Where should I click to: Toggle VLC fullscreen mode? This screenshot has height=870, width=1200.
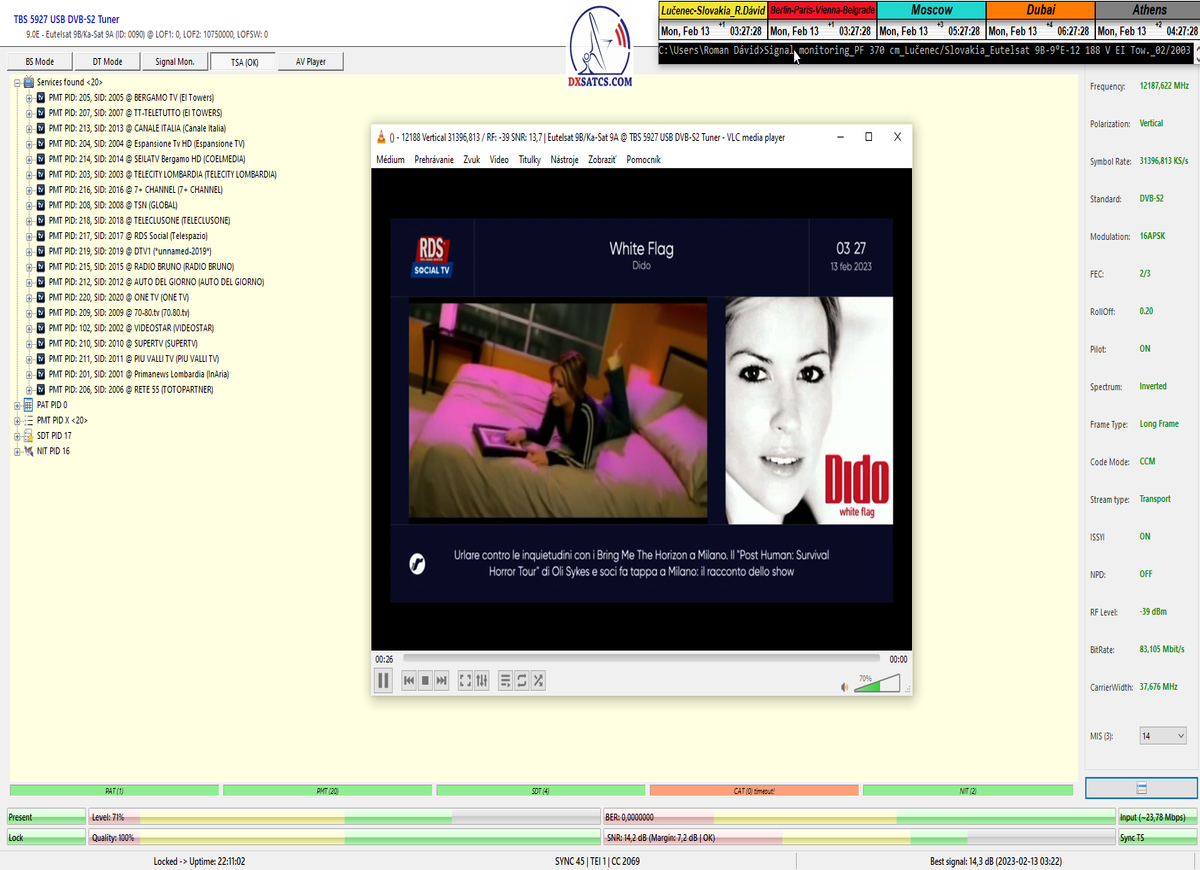click(x=465, y=681)
